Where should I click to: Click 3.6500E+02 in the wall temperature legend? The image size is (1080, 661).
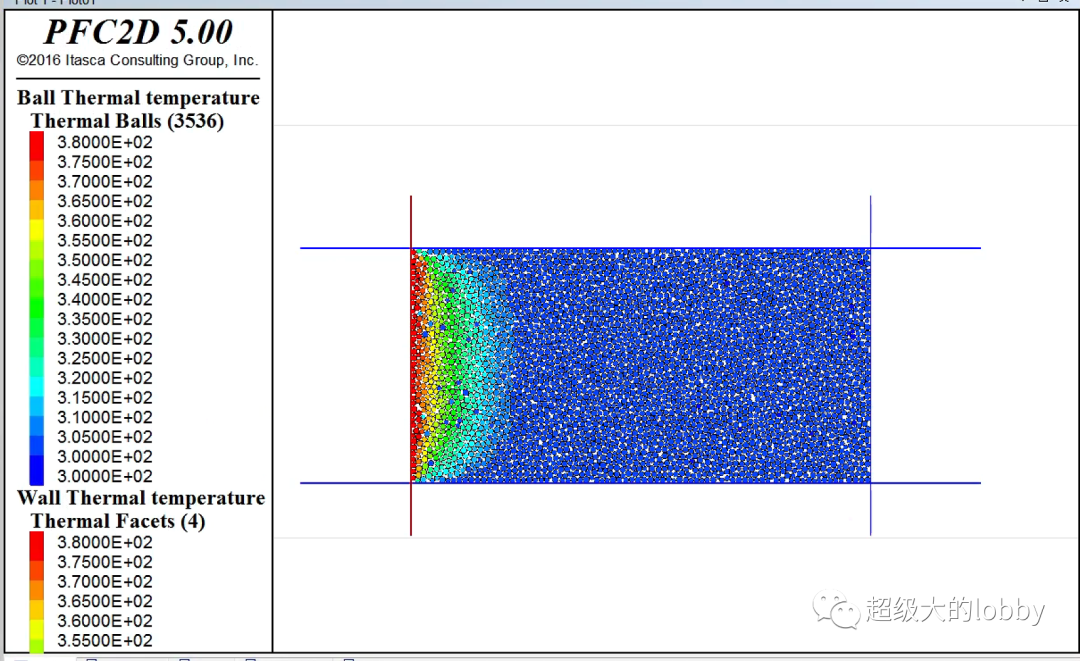(x=105, y=601)
